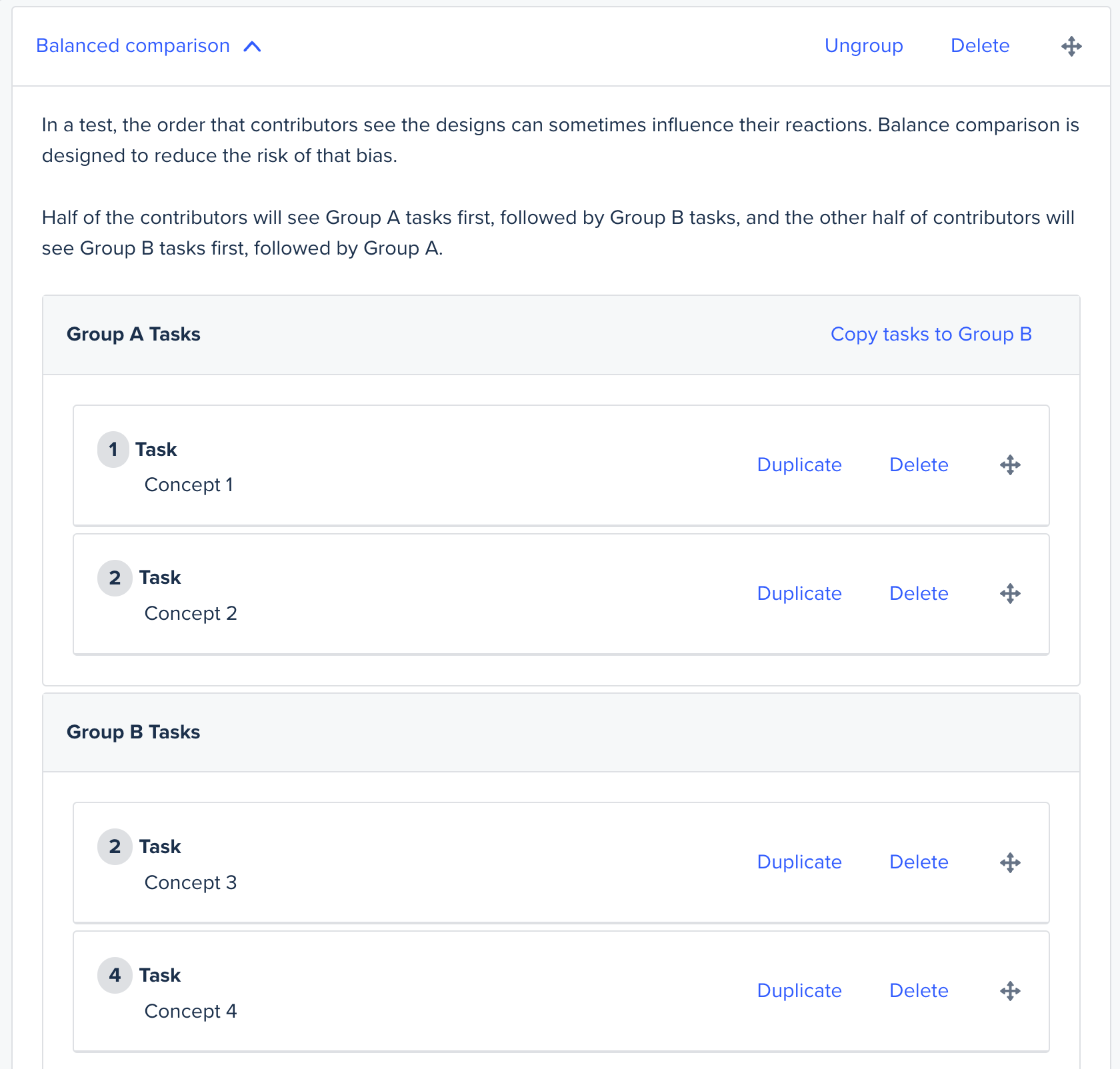
Task: Duplicate the Concept 3 task
Action: tap(799, 862)
